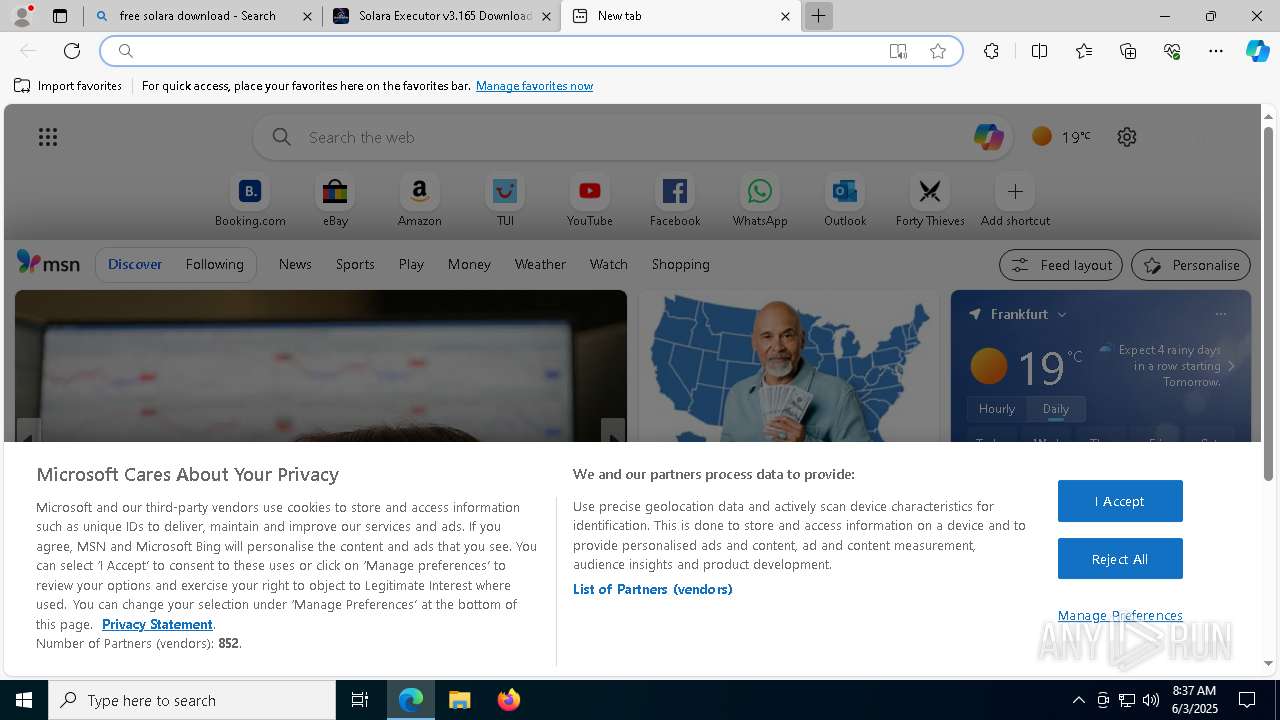
Task: Open the Play section
Action: click(411, 264)
